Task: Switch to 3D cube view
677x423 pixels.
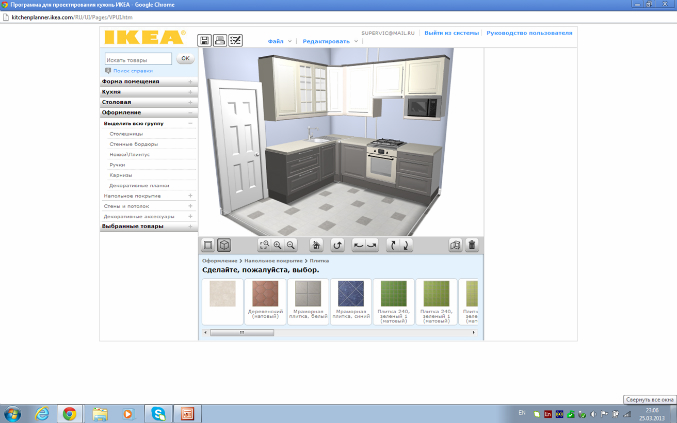Action: pyautogui.click(x=224, y=245)
